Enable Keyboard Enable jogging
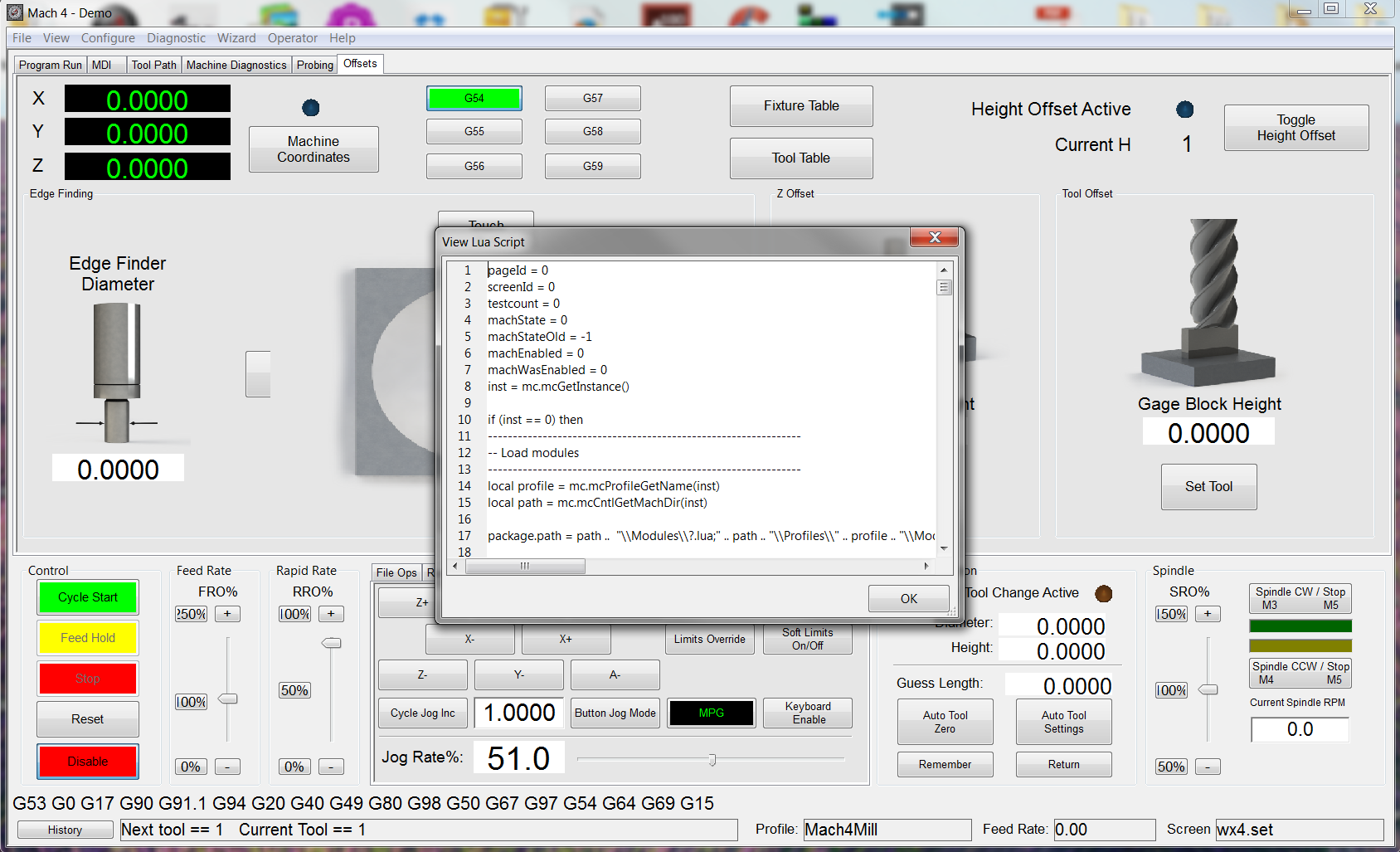Image resolution: width=1400 pixels, height=852 pixels. coord(806,712)
